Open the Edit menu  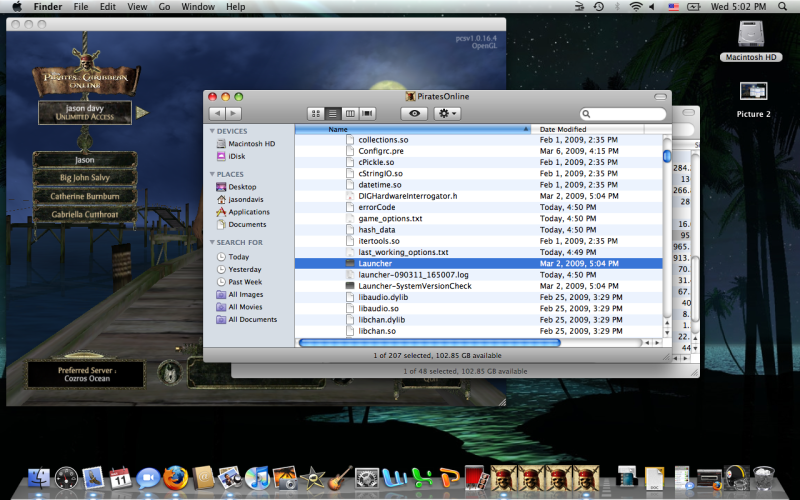[x=107, y=7]
